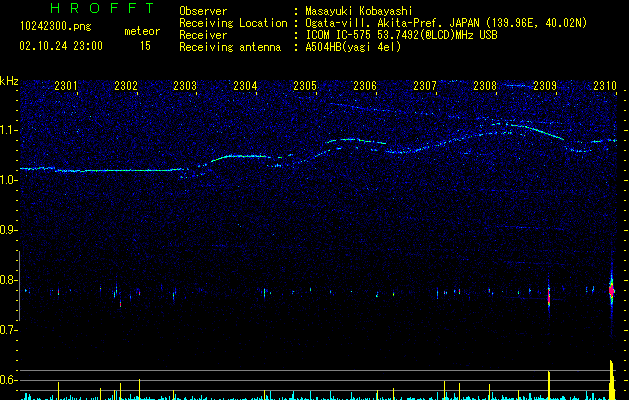The image size is (629, 400).
Task: Click the 2301 time marker
Action: coord(65,86)
